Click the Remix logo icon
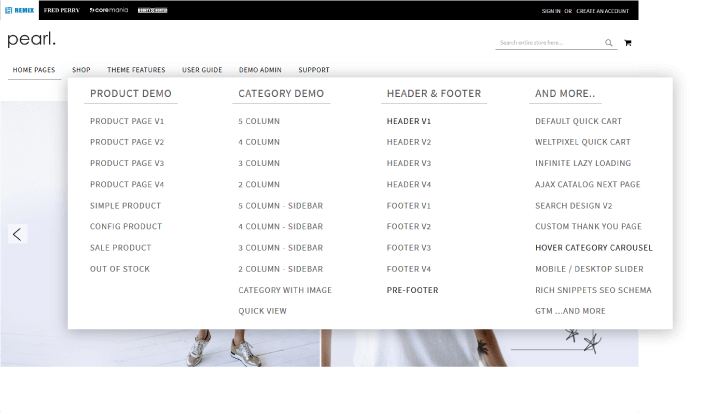The image size is (703, 414). [x=19, y=10]
